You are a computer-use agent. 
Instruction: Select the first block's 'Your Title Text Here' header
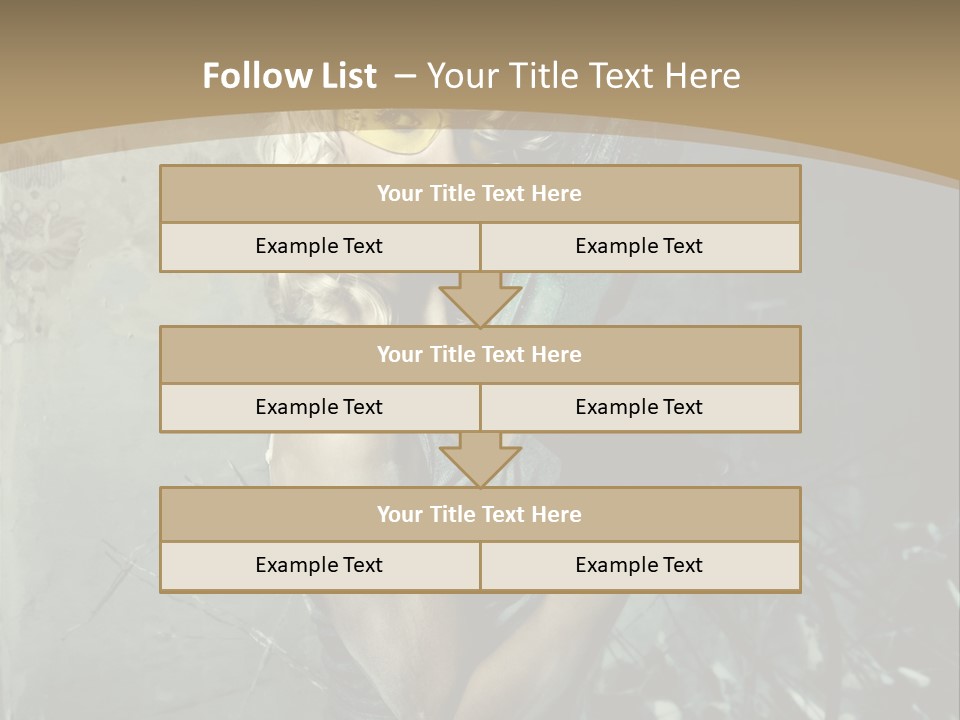tap(480, 193)
